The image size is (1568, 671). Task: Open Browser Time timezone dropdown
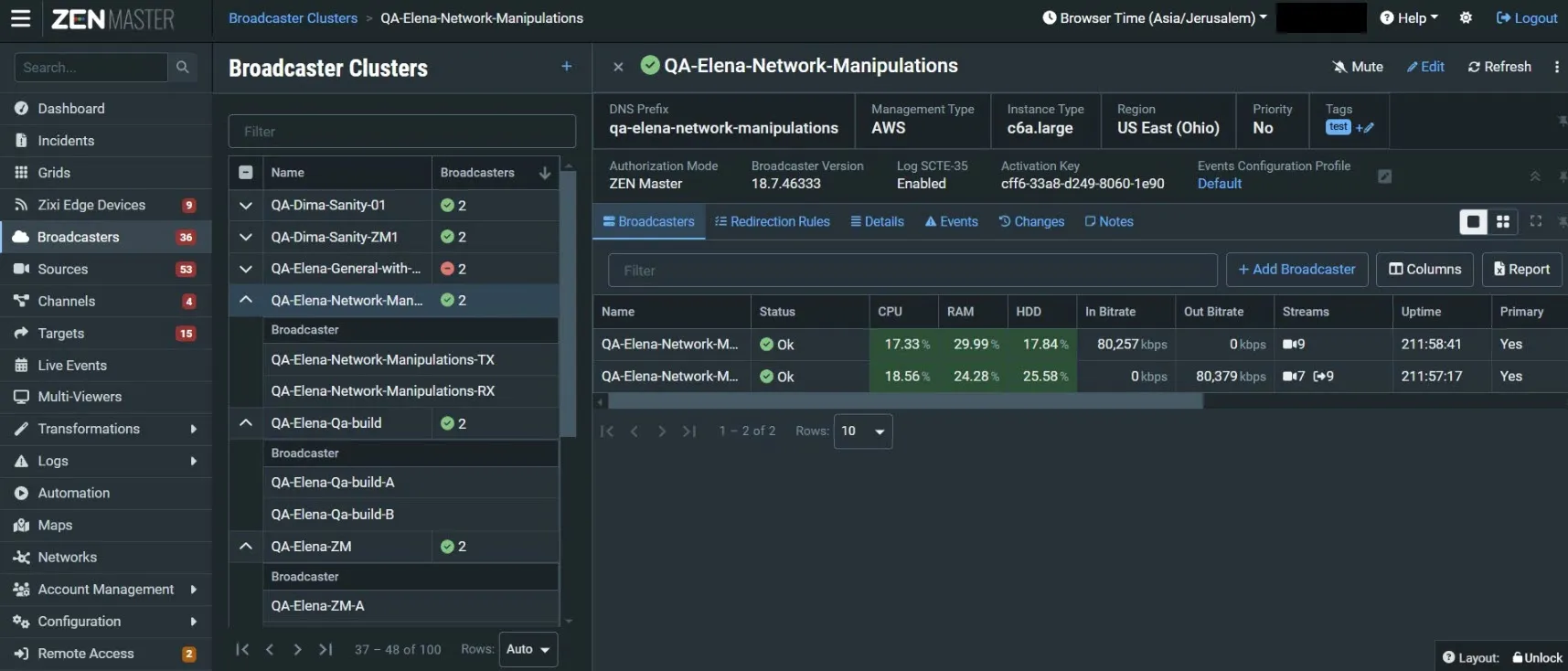pos(1155,17)
